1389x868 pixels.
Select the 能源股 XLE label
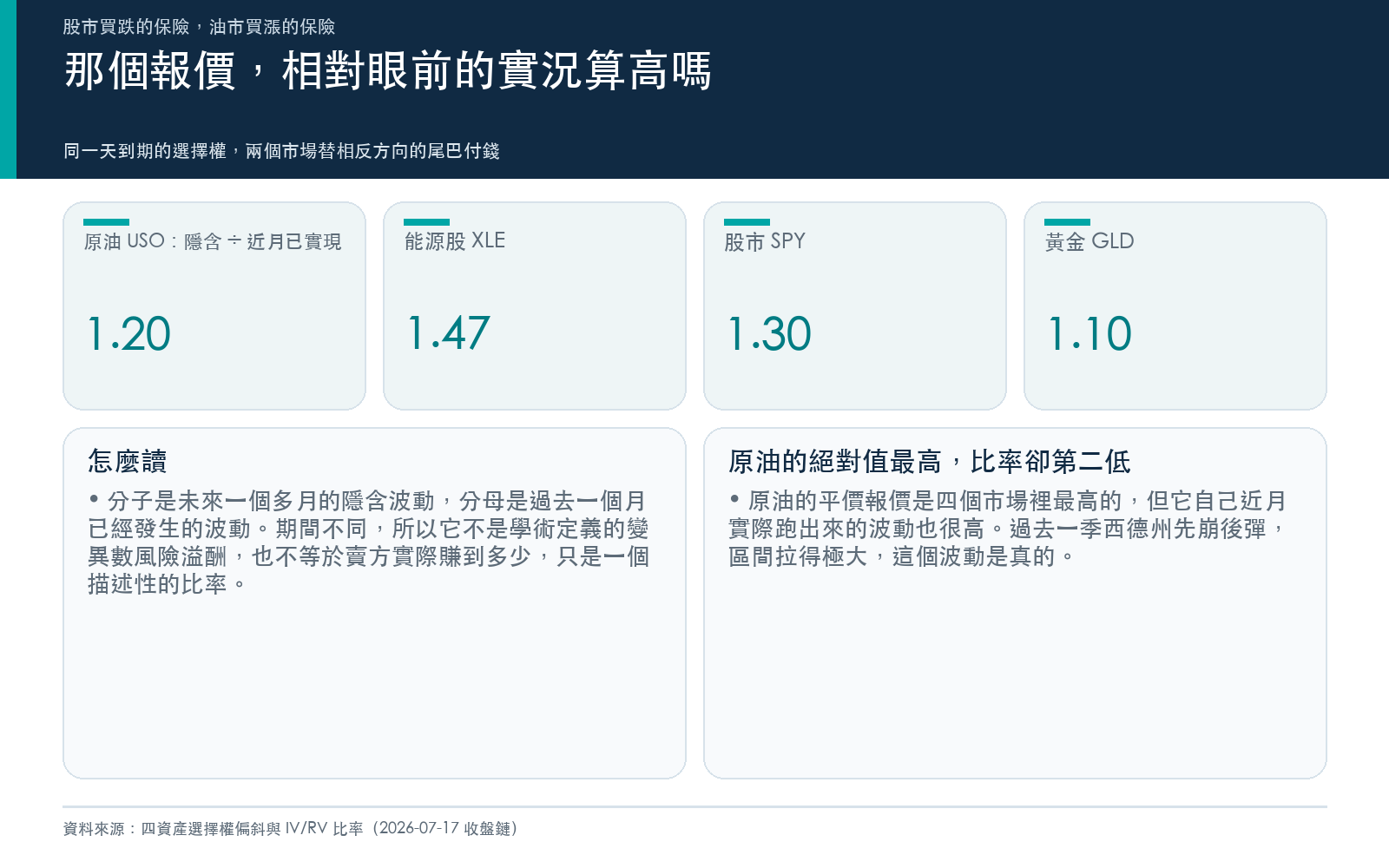coord(455,241)
